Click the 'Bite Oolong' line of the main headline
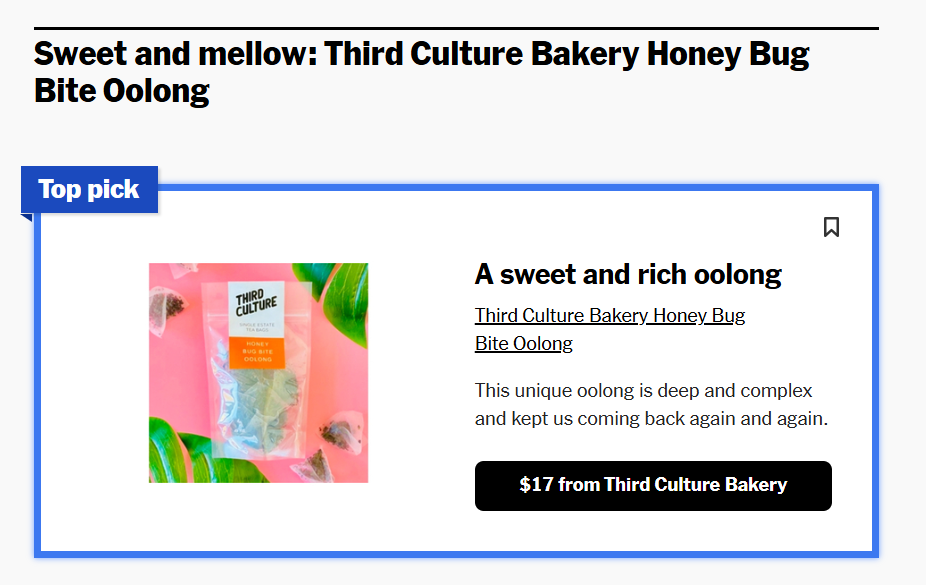This screenshot has height=585, width=926. coord(122,91)
